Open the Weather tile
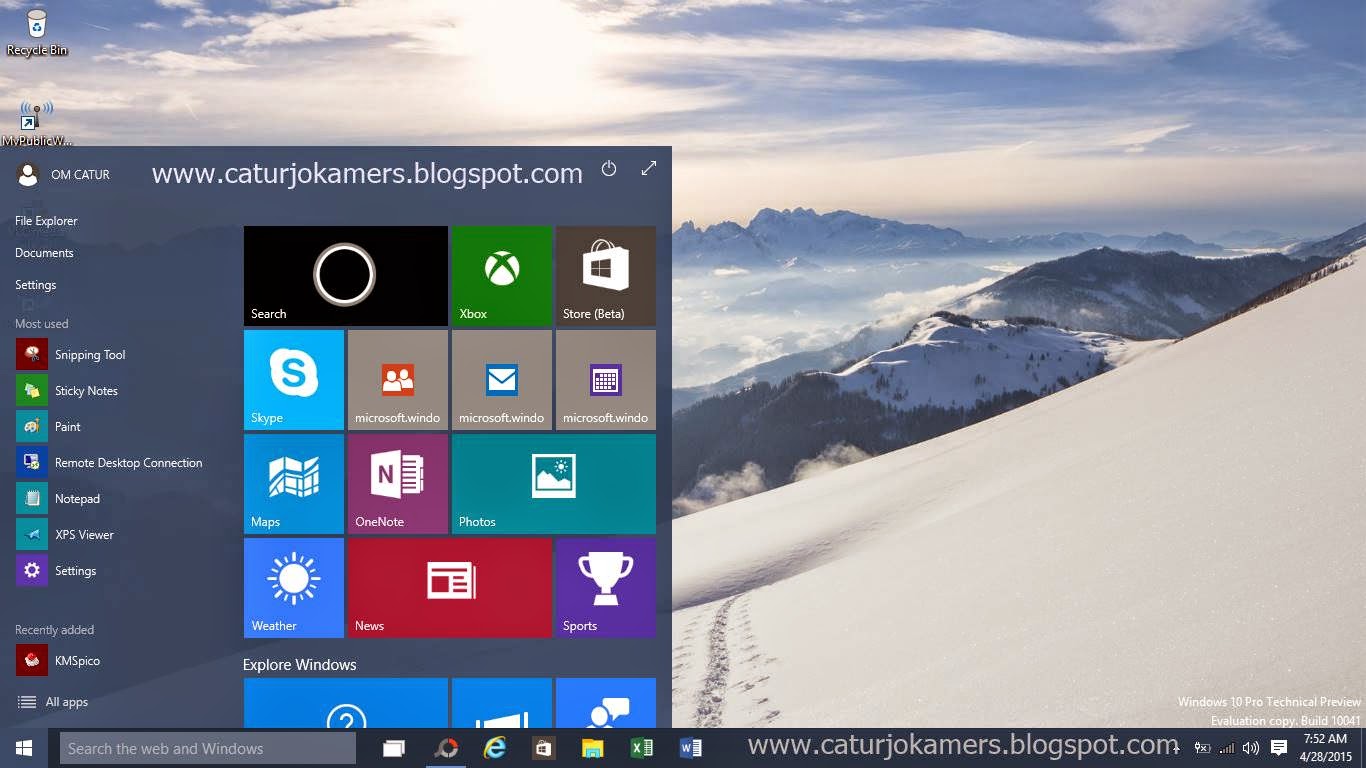1366x768 pixels. (293, 588)
